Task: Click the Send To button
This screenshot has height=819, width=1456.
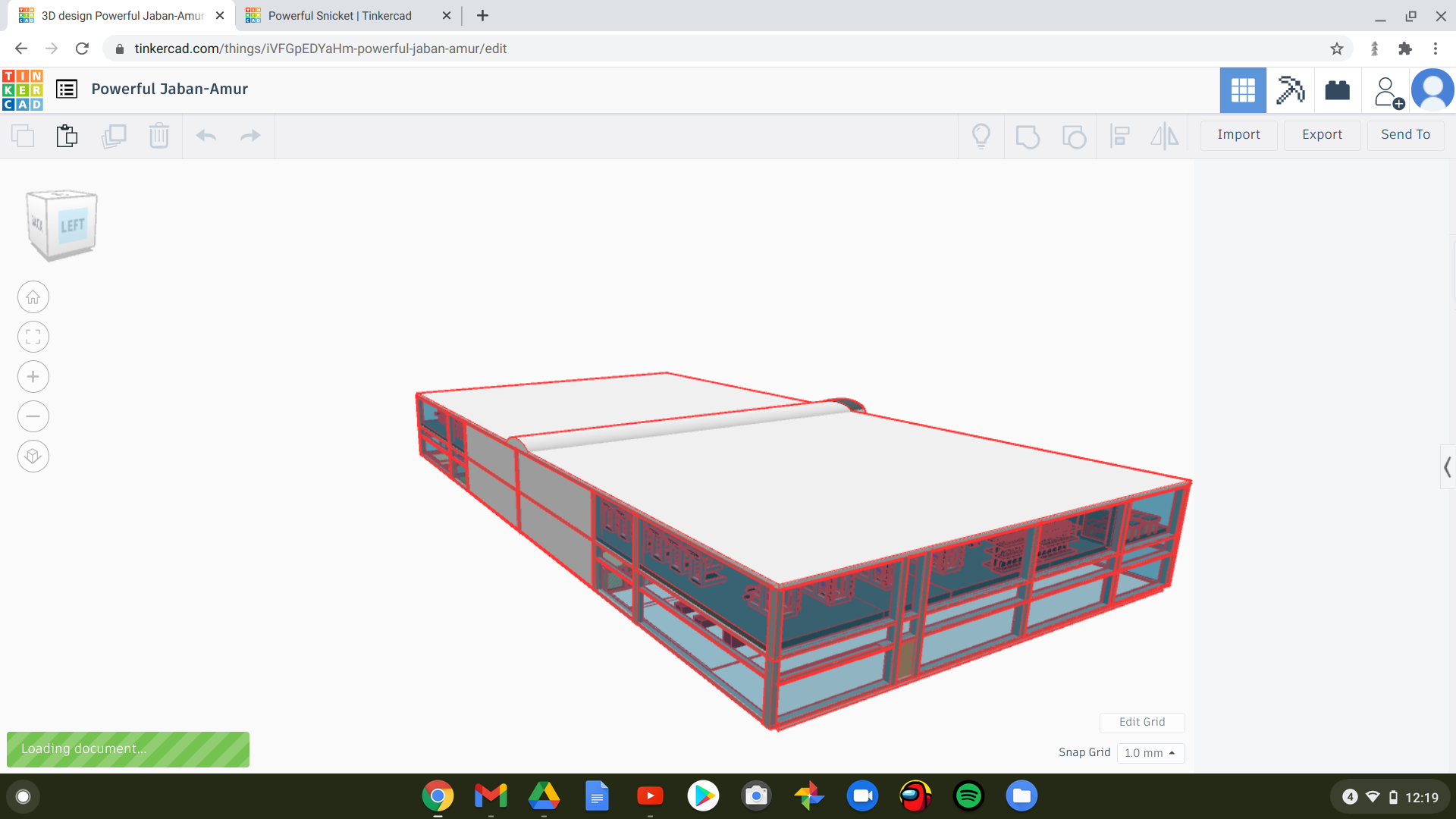Action: 1405,135
